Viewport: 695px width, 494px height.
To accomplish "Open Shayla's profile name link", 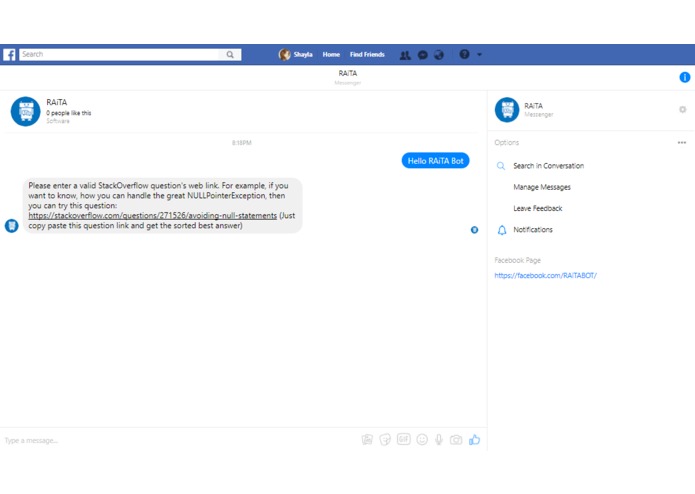I will [303, 54].
